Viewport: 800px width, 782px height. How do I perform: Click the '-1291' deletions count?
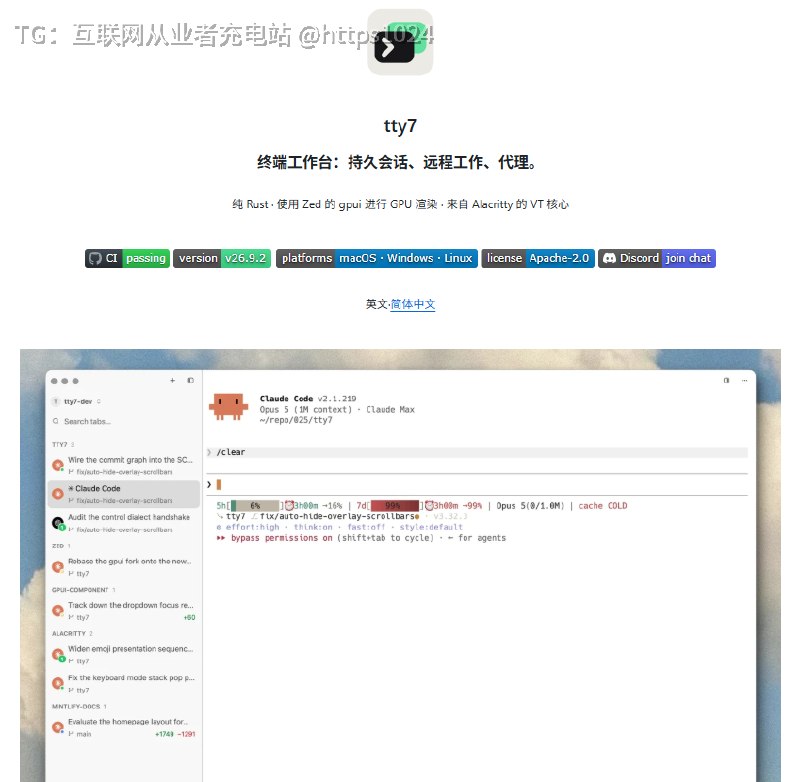click(187, 735)
